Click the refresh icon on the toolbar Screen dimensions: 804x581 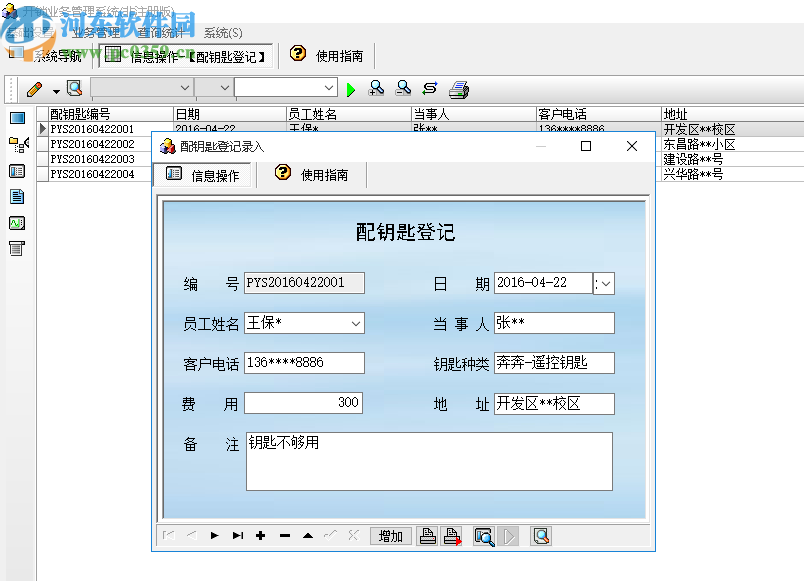click(430, 89)
